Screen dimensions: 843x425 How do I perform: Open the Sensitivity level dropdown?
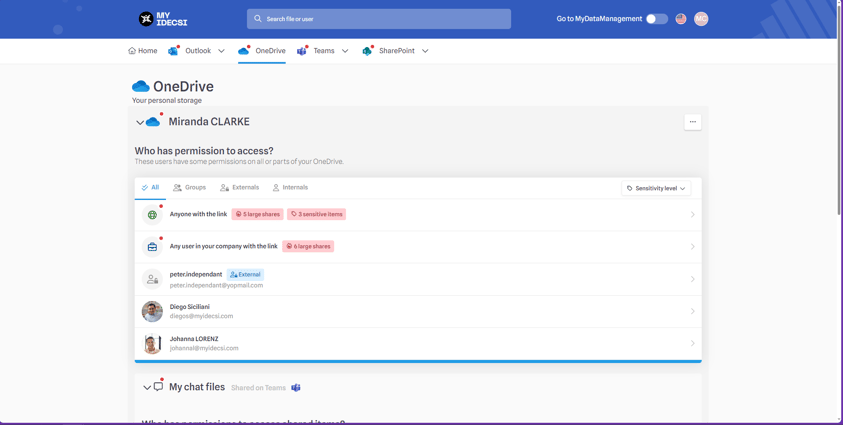click(656, 188)
